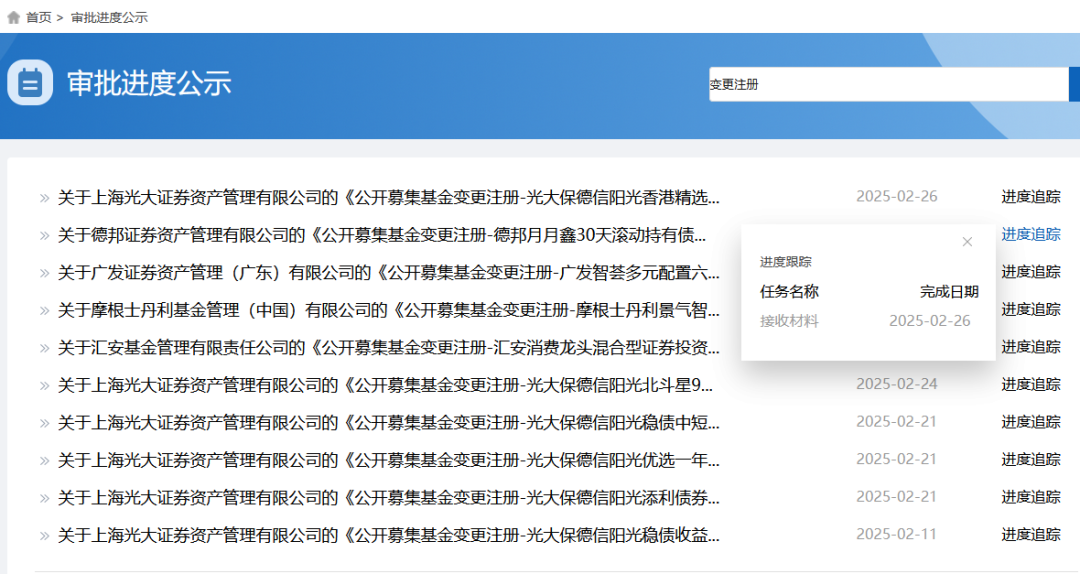Click the » arrow before 摩根士丹利基金 row
The height and width of the screenshot is (574, 1080).
[x=45, y=311]
